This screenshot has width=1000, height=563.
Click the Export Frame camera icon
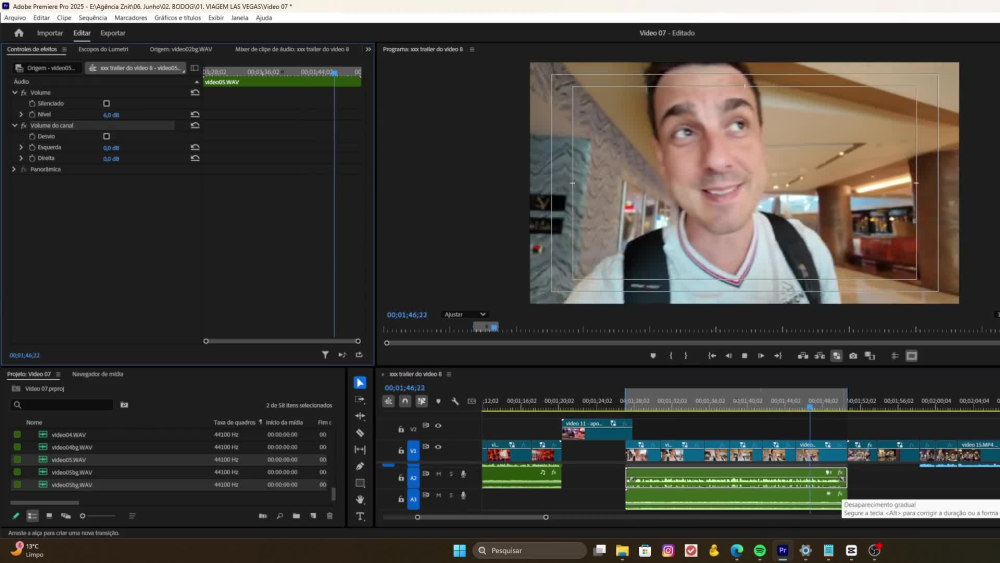click(853, 356)
